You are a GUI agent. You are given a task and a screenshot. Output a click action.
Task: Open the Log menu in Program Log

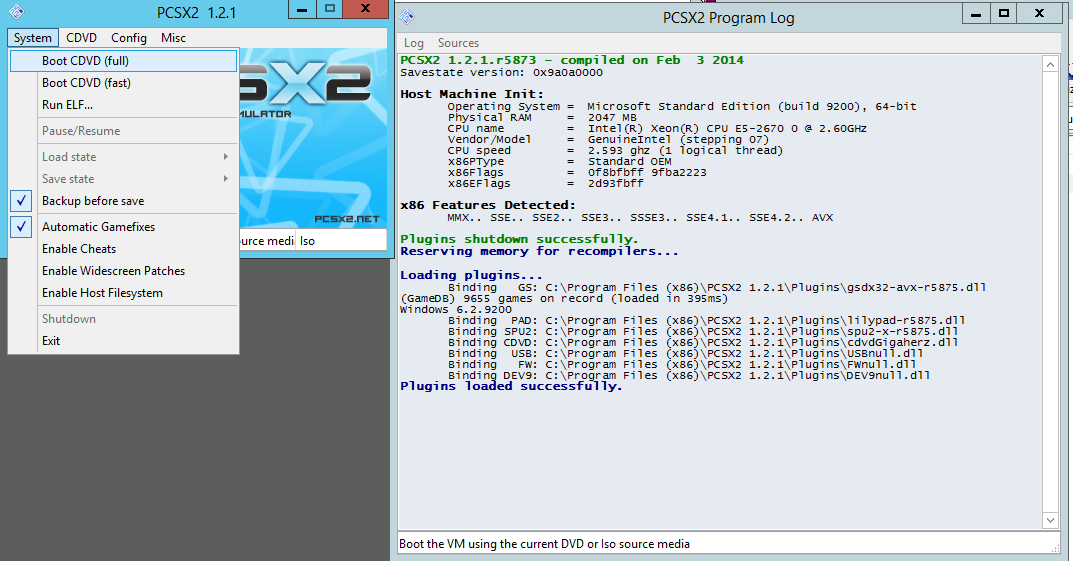tap(413, 43)
